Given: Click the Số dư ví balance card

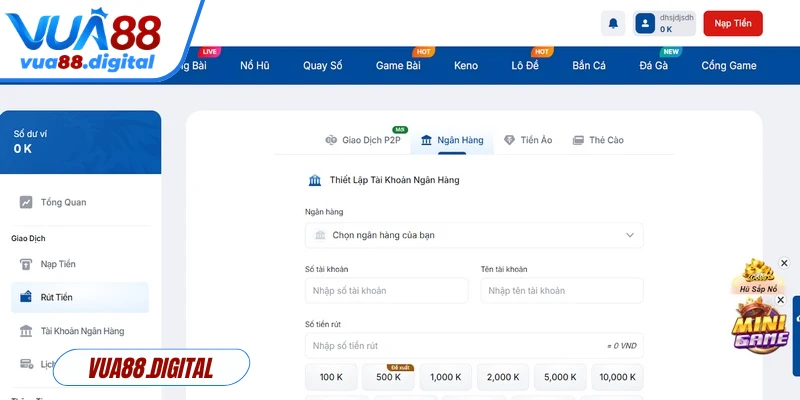Looking at the screenshot, I should [x=81, y=142].
